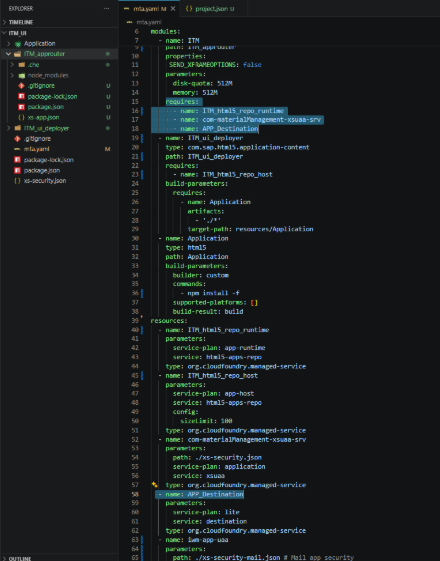Switch to the mta.yaml tab
Image resolution: width=440 pixels, height=561 pixels.
pos(146,9)
